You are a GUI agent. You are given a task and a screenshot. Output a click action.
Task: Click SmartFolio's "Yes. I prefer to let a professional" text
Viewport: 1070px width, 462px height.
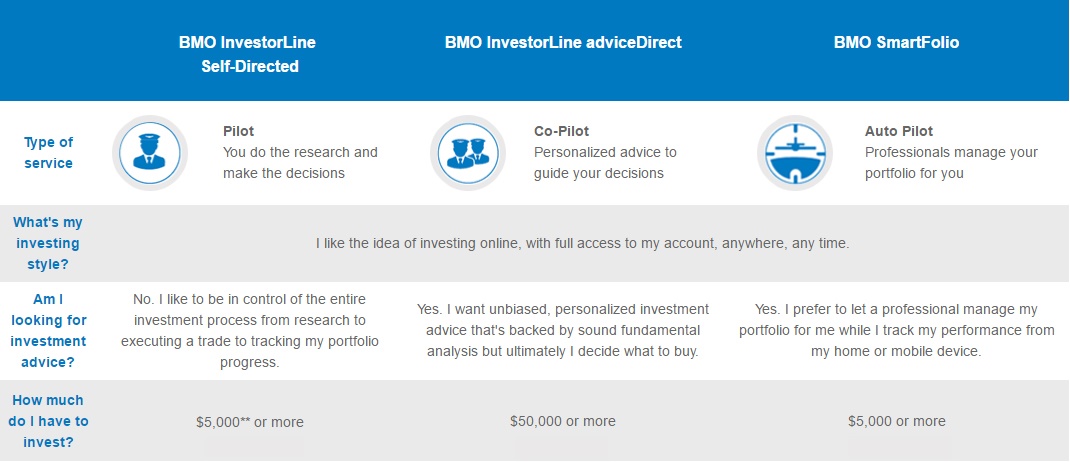tap(897, 330)
